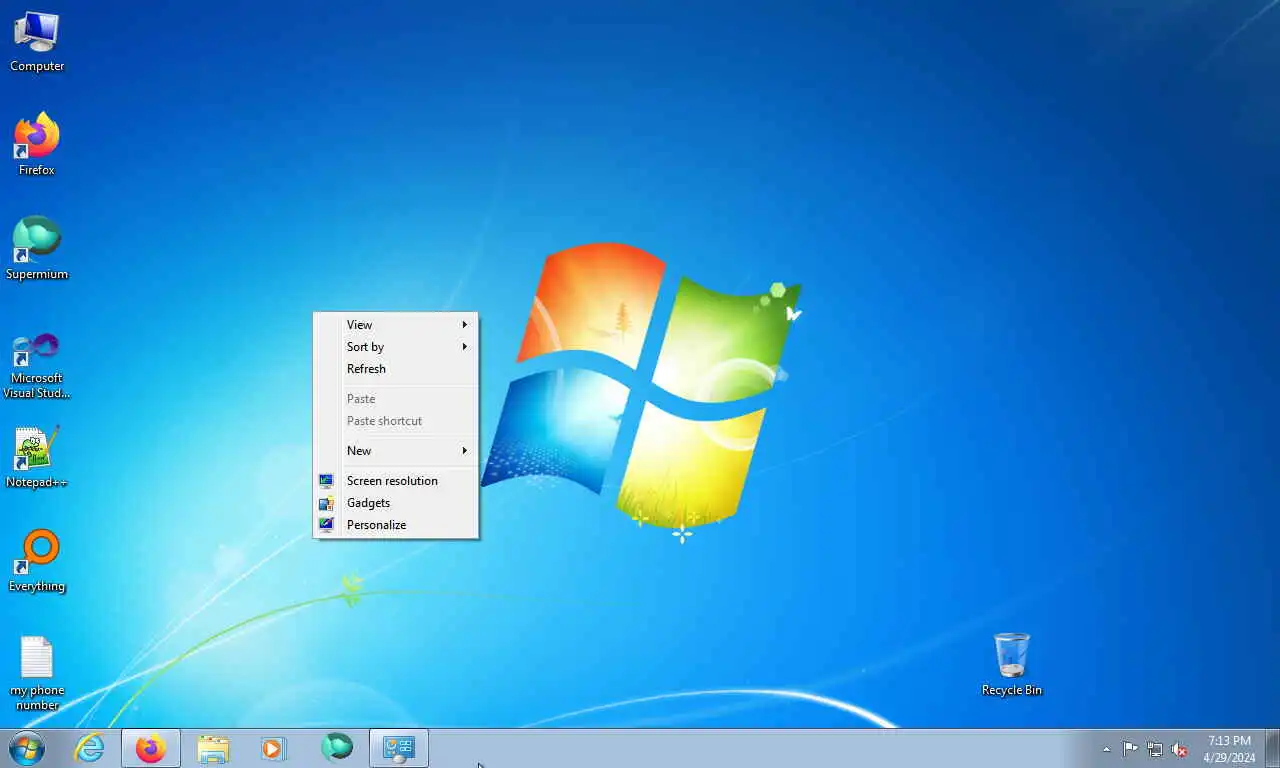Switch to the Control Panel taskbar item
This screenshot has width=1280, height=768.
pos(399,748)
